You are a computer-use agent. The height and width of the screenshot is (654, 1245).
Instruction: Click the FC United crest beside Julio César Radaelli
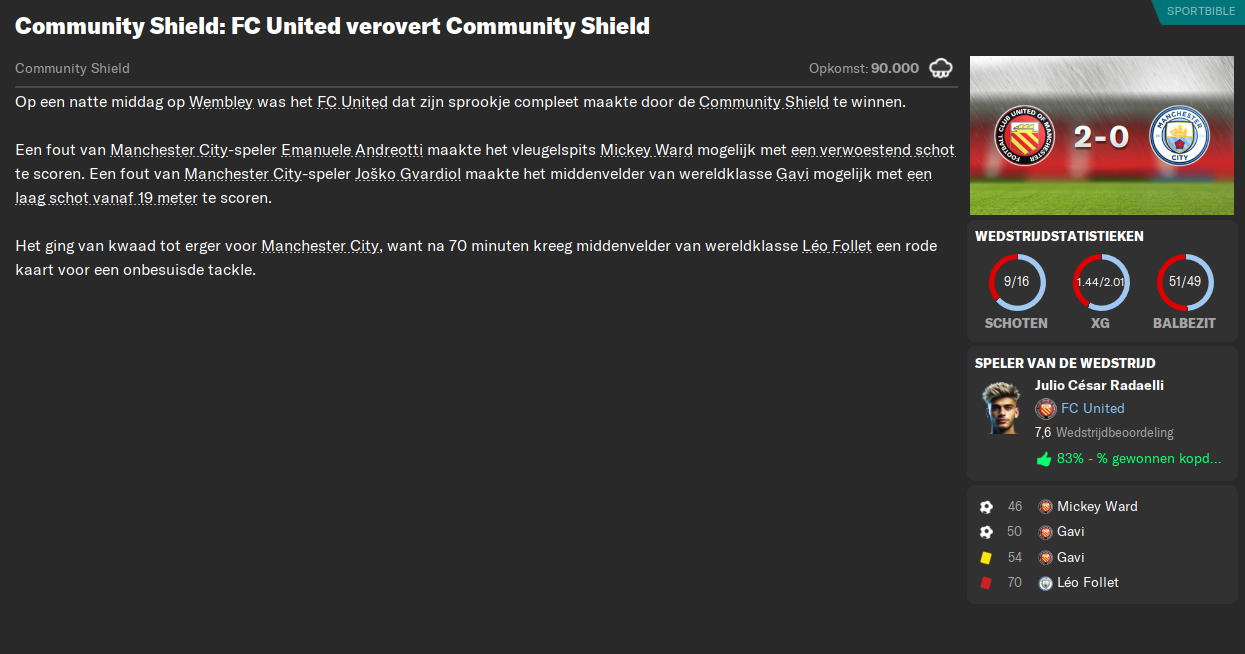tap(1047, 408)
